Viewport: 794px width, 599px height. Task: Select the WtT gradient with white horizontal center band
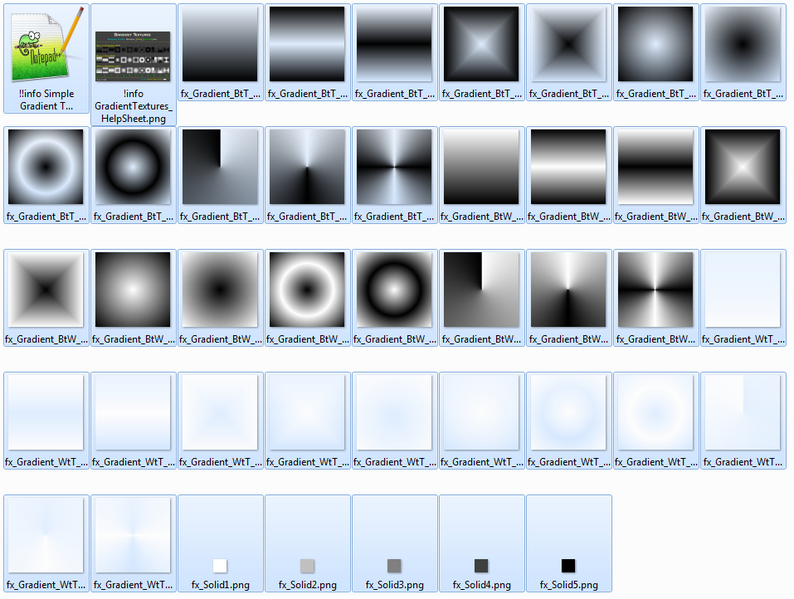[133, 420]
